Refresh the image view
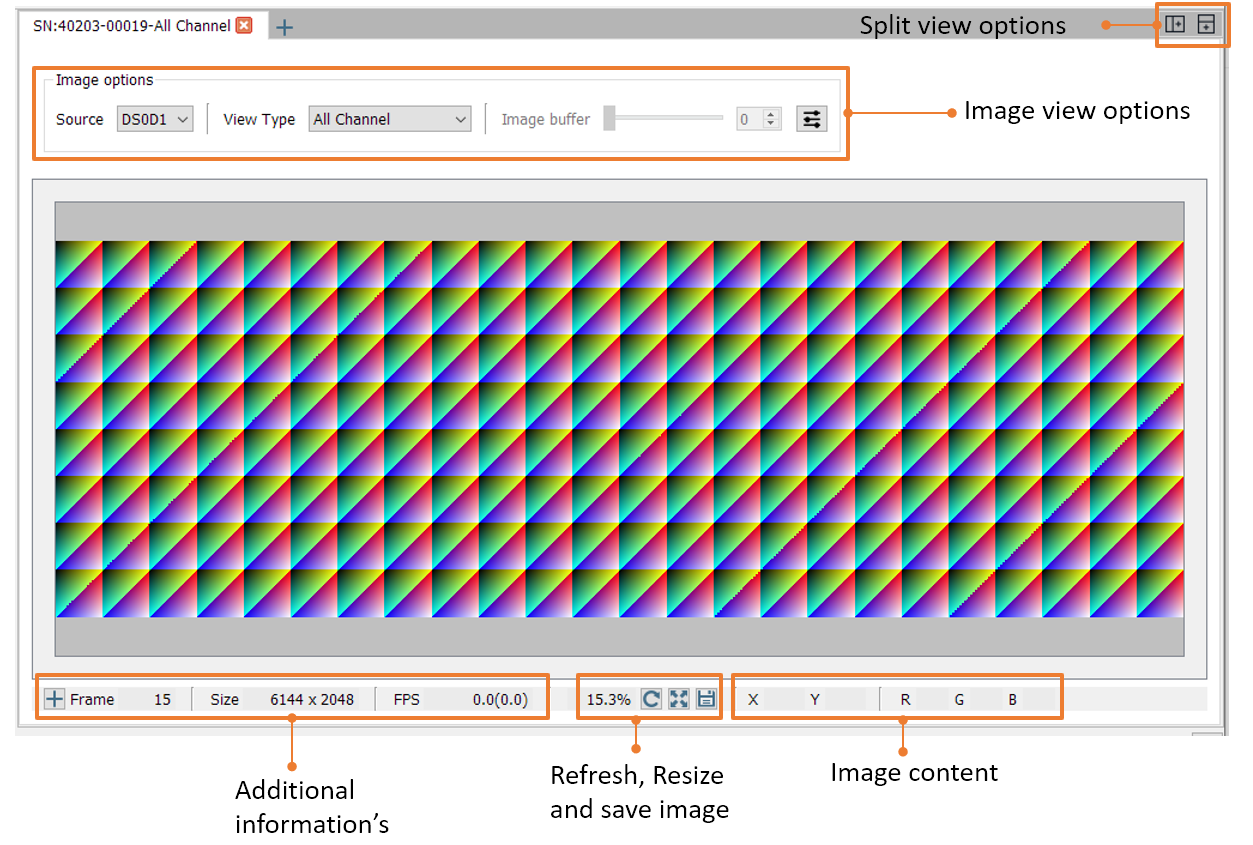1253x845 pixels. (651, 699)
